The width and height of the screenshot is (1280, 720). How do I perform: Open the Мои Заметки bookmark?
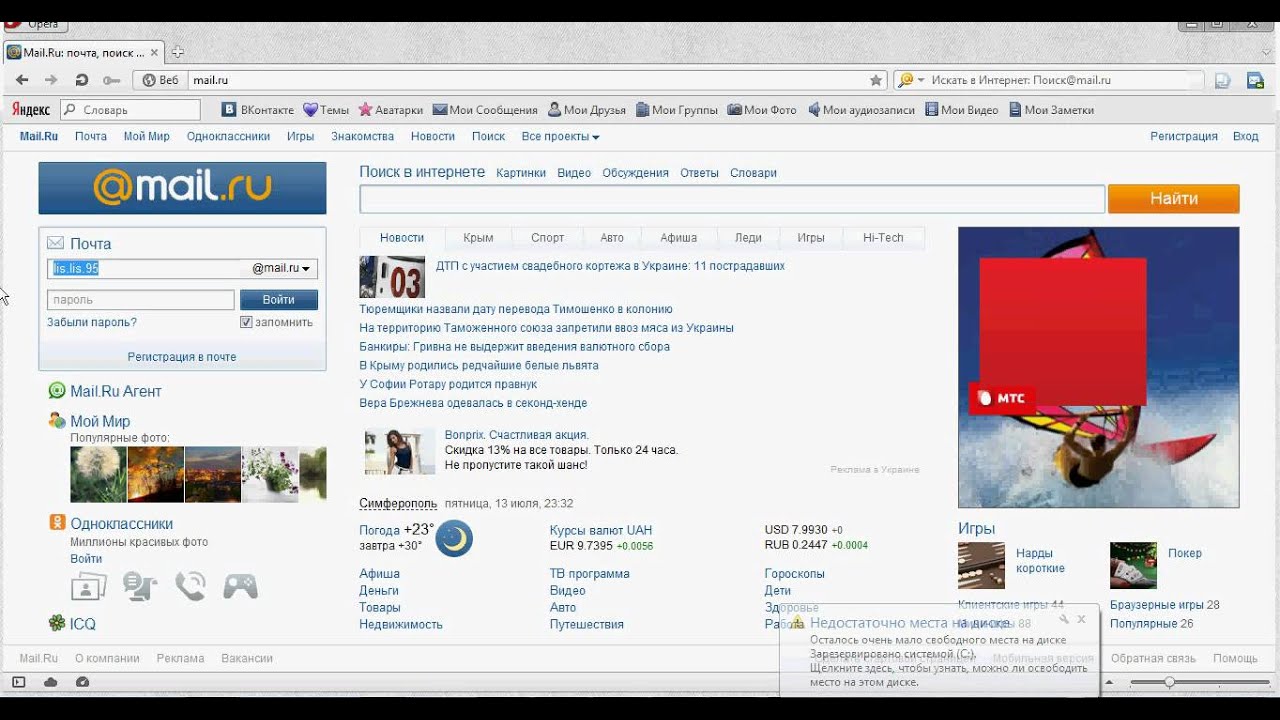[1051, 110]
